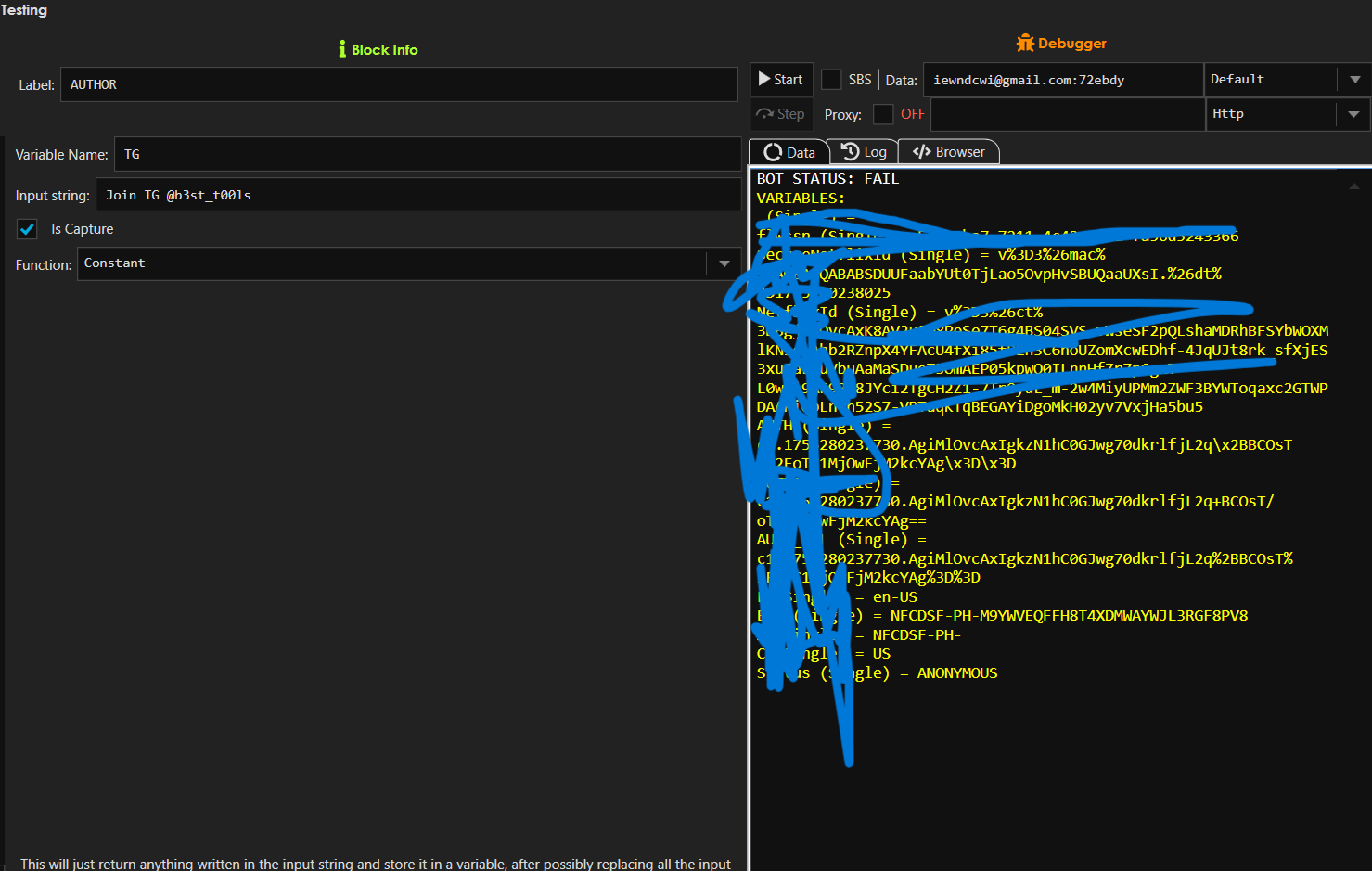Click the Step arrow icon
The width and height of the screenshot is (1372, 871).
pos(764,114)
